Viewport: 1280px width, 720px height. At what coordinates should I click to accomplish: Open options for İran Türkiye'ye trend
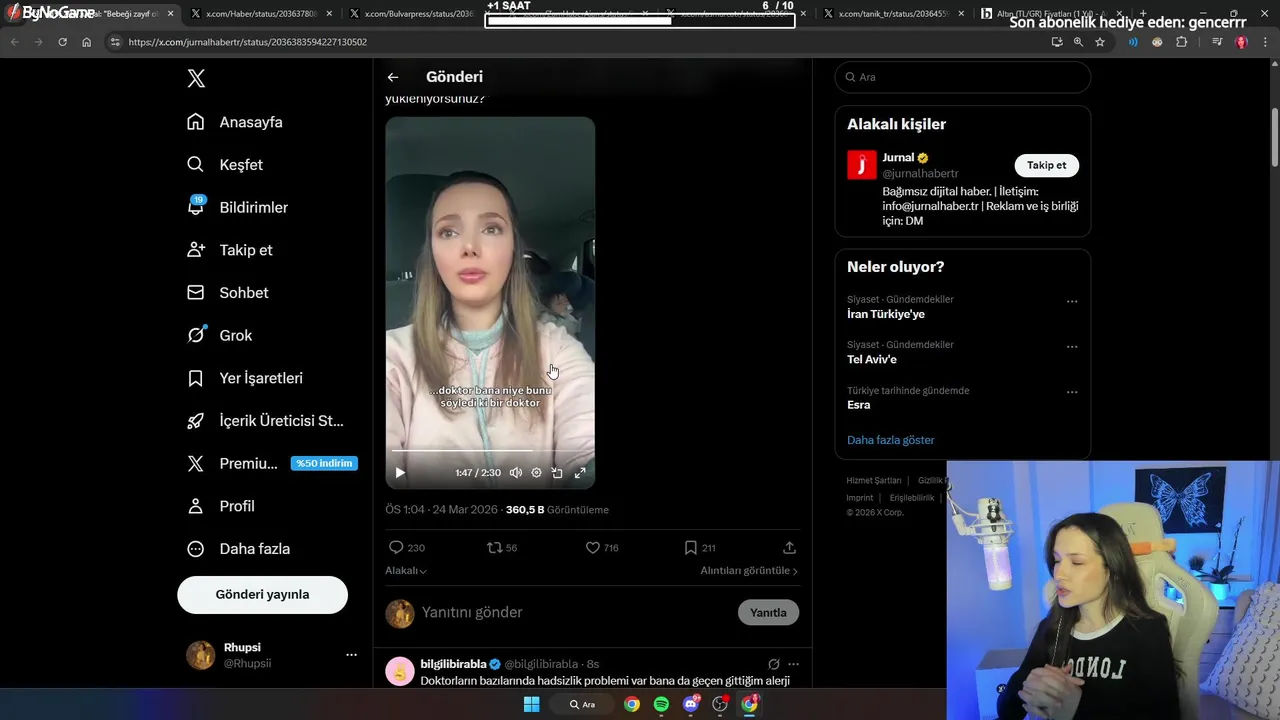[x=1072, y=301]
